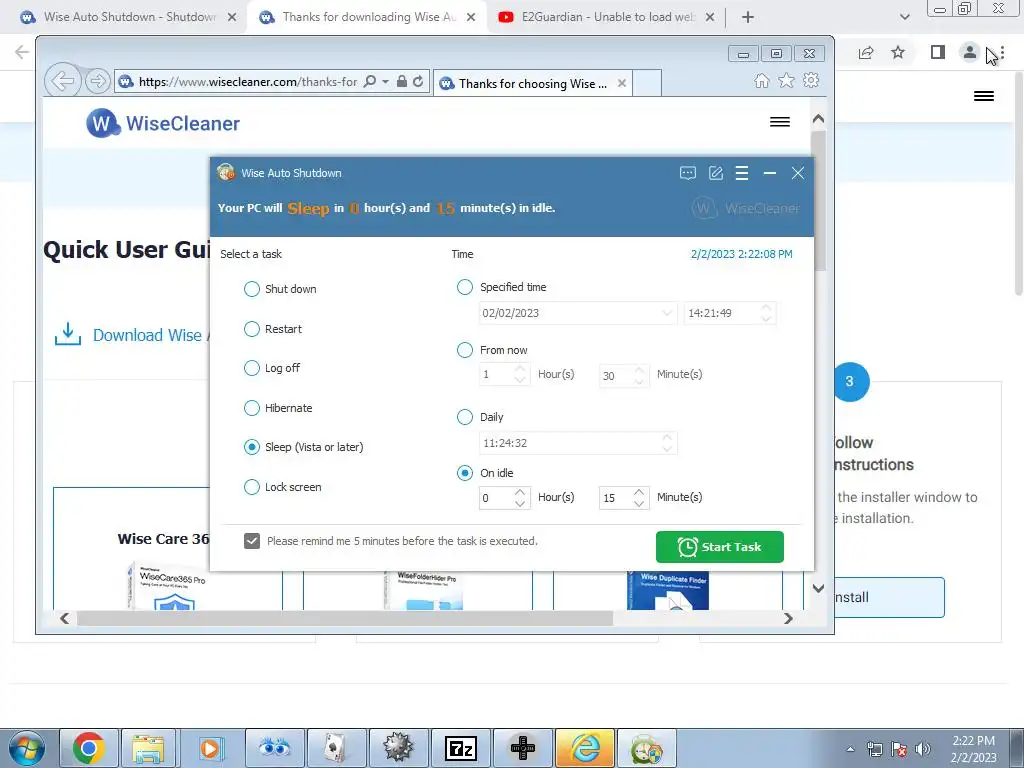The width and height of the screenshot is (1024, 768).
Task: Select Log off task option
Action: coord(251,368)
